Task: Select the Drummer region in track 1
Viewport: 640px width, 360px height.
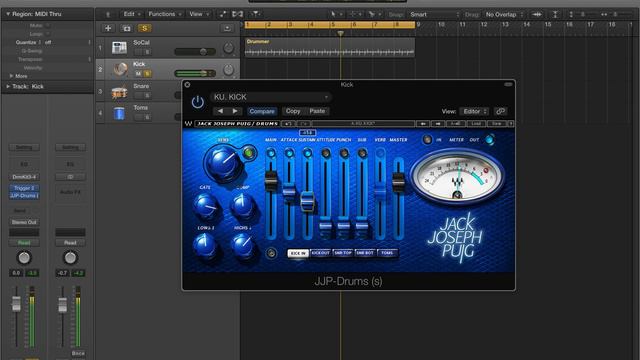Action: pos(330,48)
